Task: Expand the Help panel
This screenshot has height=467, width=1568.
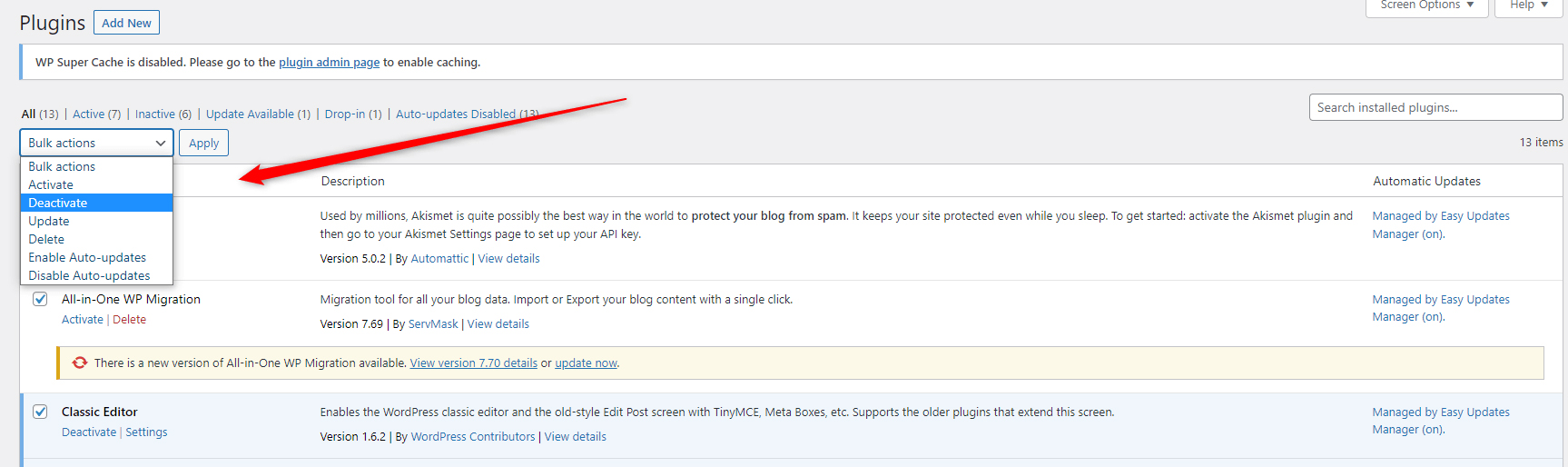Action: click(1529, 6)
